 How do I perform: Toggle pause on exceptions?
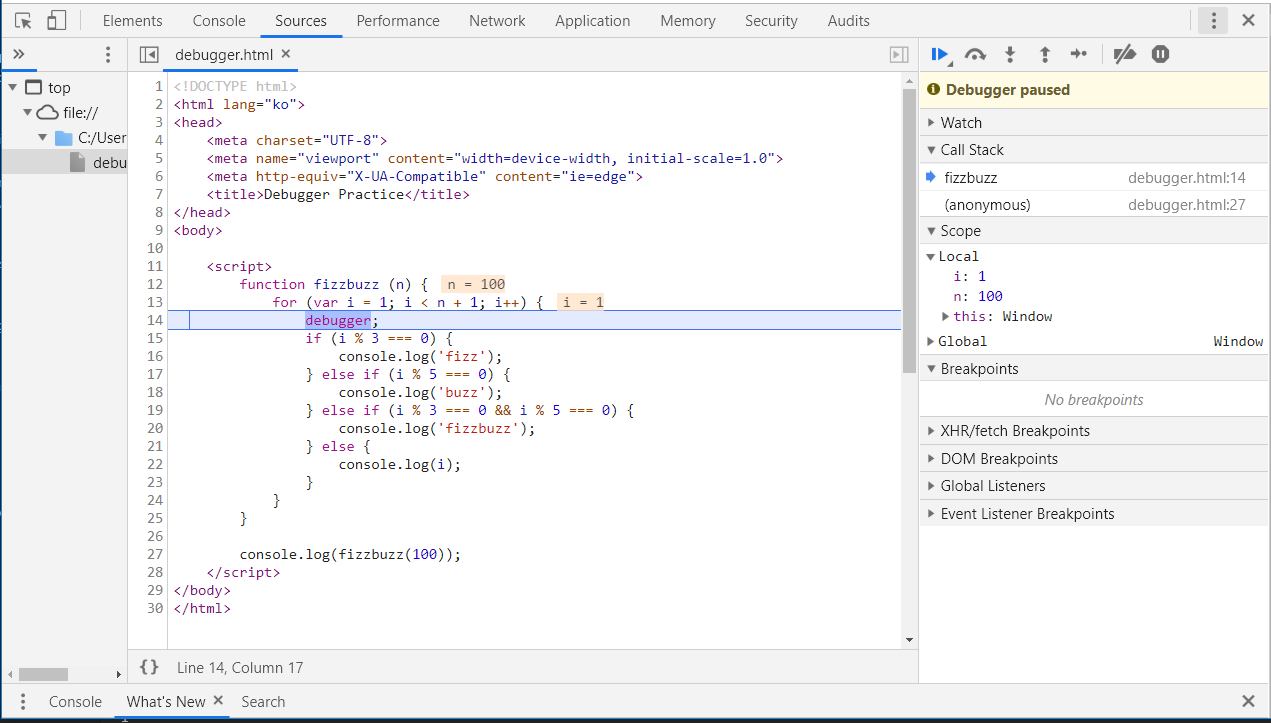[1160, 54]
